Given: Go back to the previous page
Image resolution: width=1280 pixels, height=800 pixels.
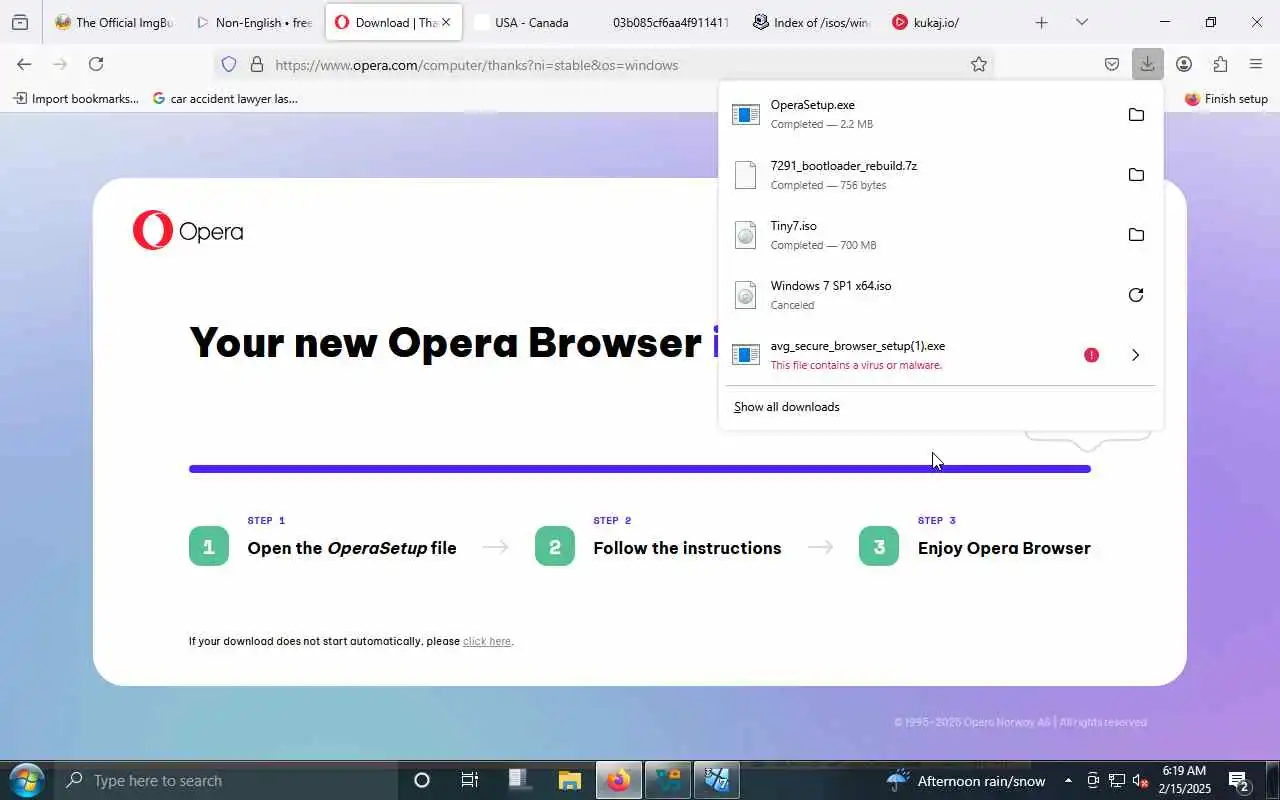Looking at the screenshot, I should (24, 64).
